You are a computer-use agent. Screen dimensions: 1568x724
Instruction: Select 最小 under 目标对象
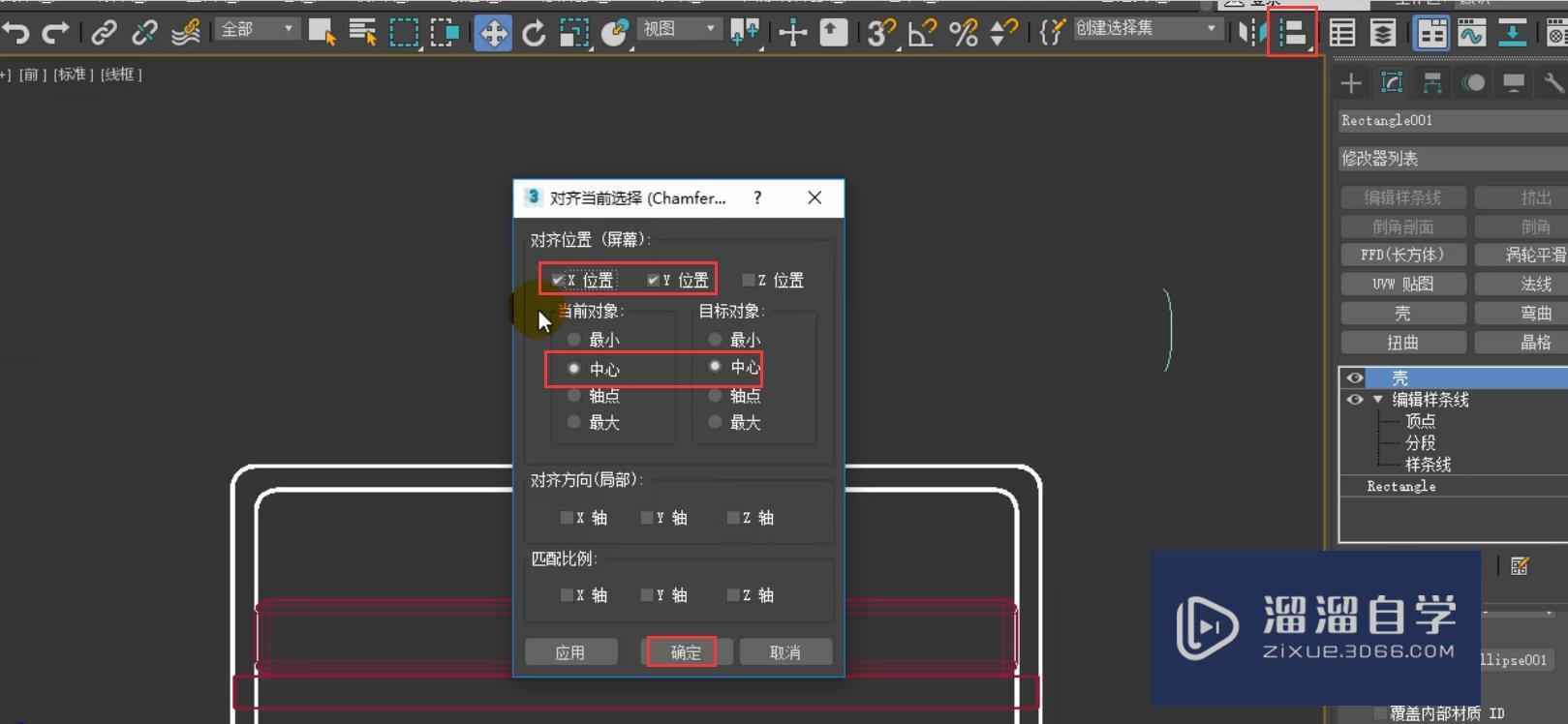pyautogui.click(x=715, y=339)
